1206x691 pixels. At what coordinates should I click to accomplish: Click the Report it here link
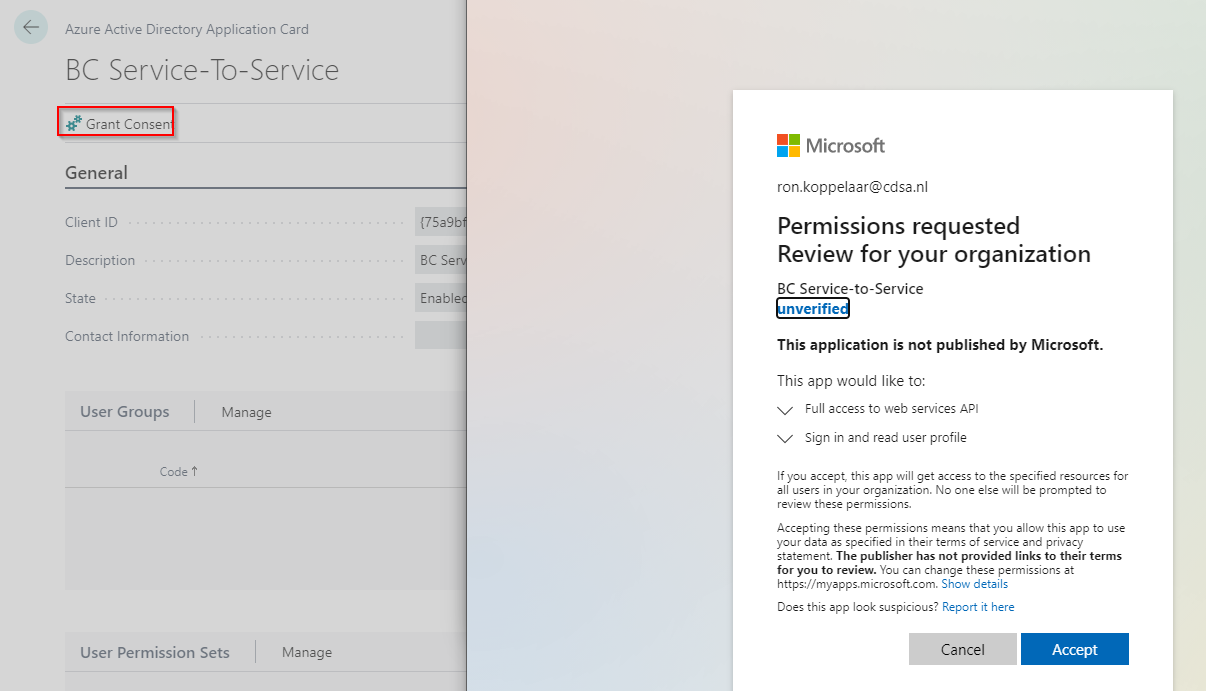point(978,607)
